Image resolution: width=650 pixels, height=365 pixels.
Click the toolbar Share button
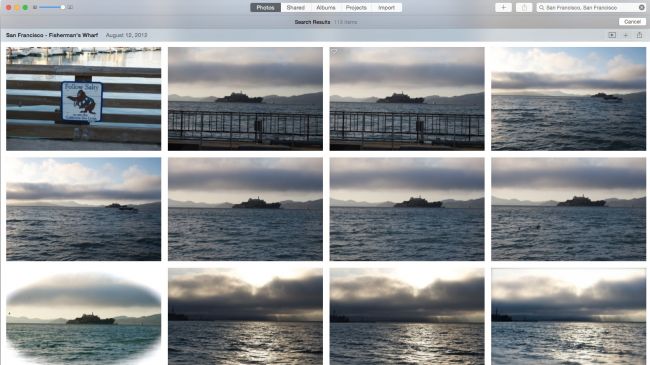point(524,7)
